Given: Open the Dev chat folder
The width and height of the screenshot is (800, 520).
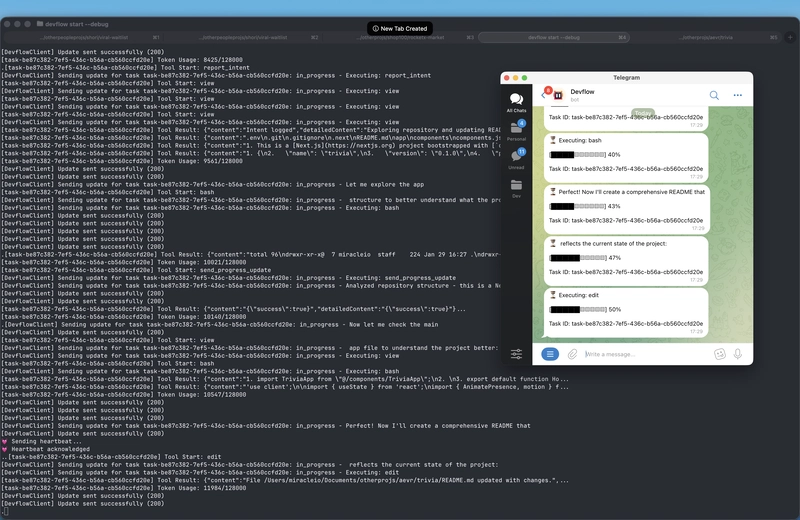Looking at the screenshot, I should [516, 188].
